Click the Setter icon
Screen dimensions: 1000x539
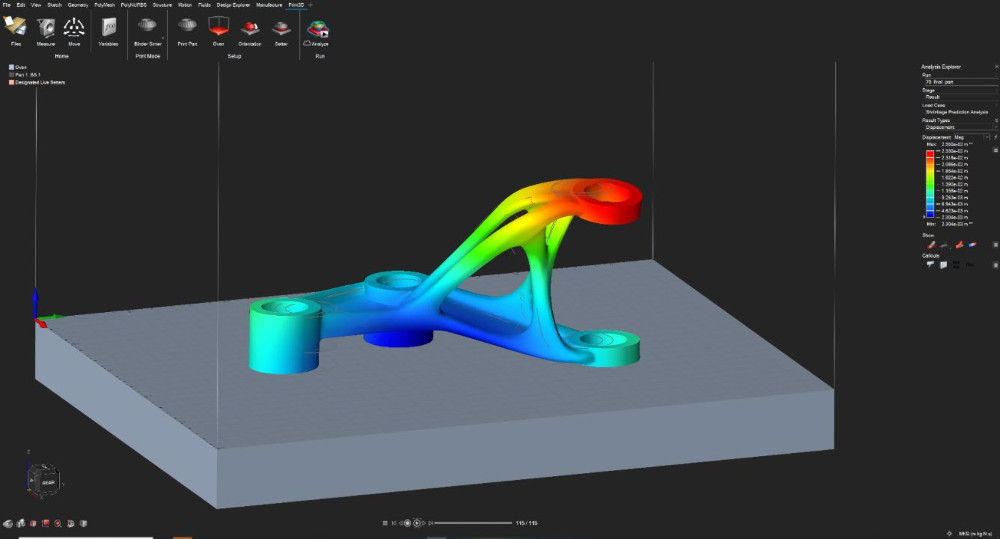[282, 29]
